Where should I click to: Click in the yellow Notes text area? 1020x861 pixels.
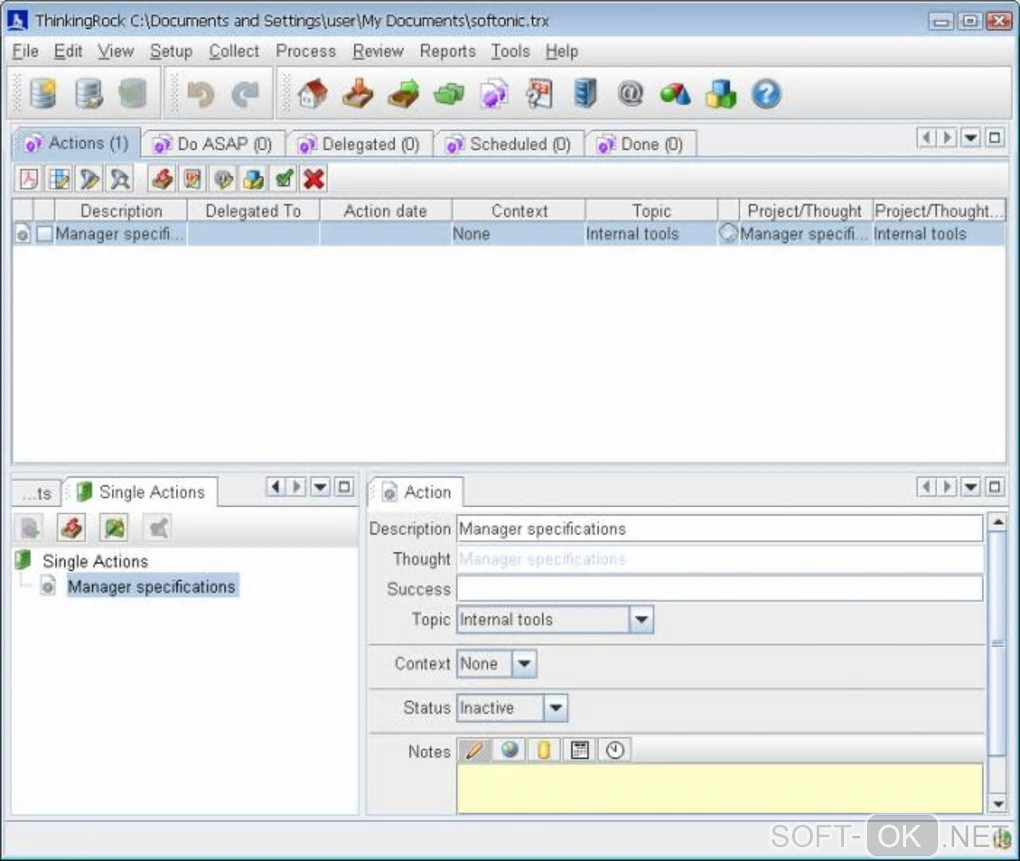click(x=719, y=788)
